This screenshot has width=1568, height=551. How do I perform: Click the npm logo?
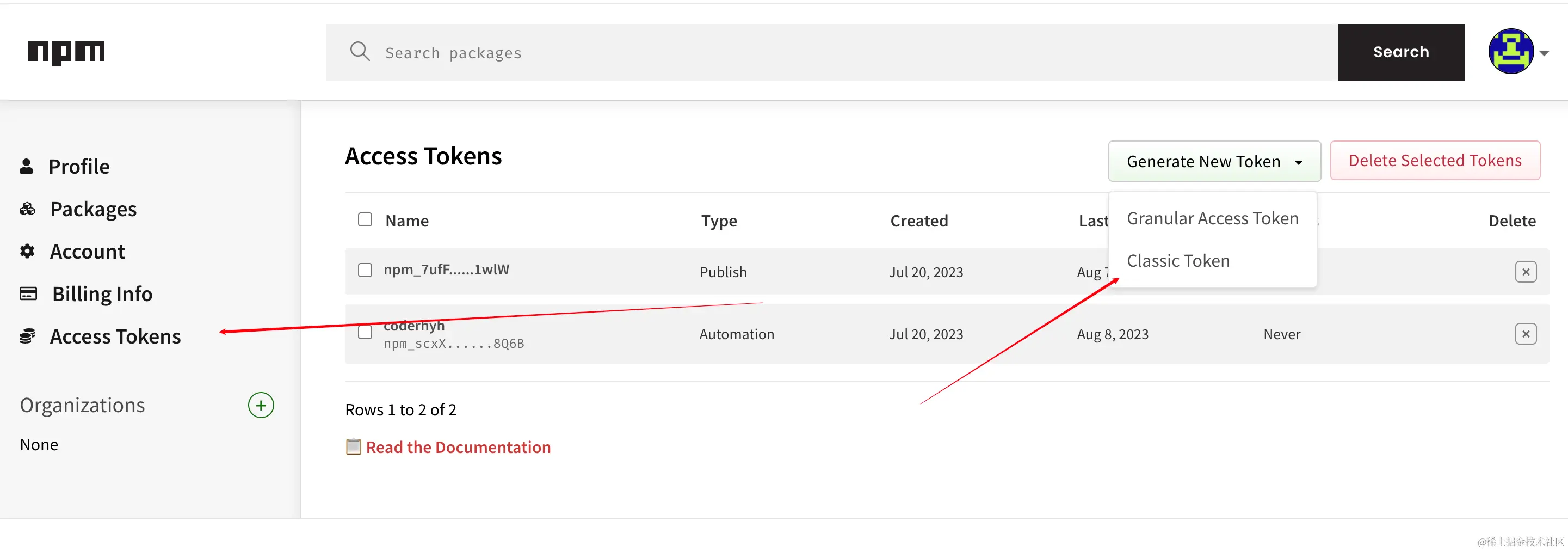click(66, 52)
